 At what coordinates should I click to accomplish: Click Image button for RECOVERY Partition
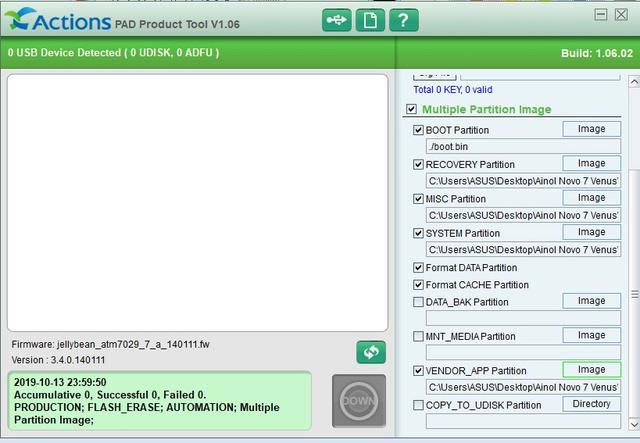(x=591, y=163)
